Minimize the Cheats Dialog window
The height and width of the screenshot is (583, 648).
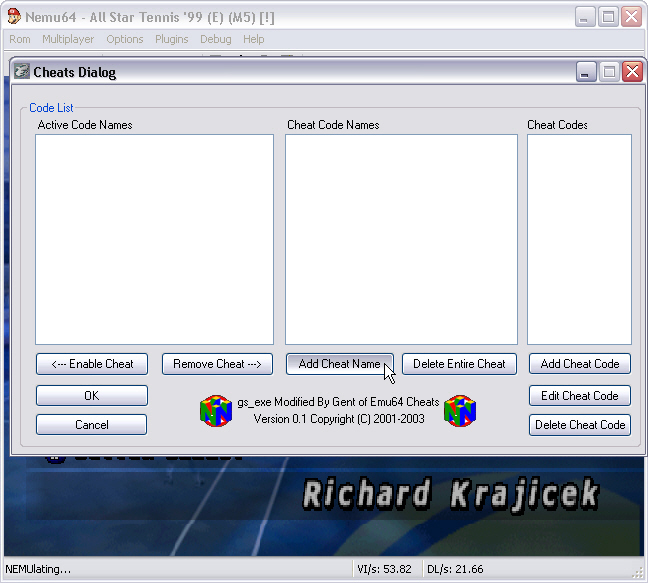pyautogui.click(x=586, y=72)
